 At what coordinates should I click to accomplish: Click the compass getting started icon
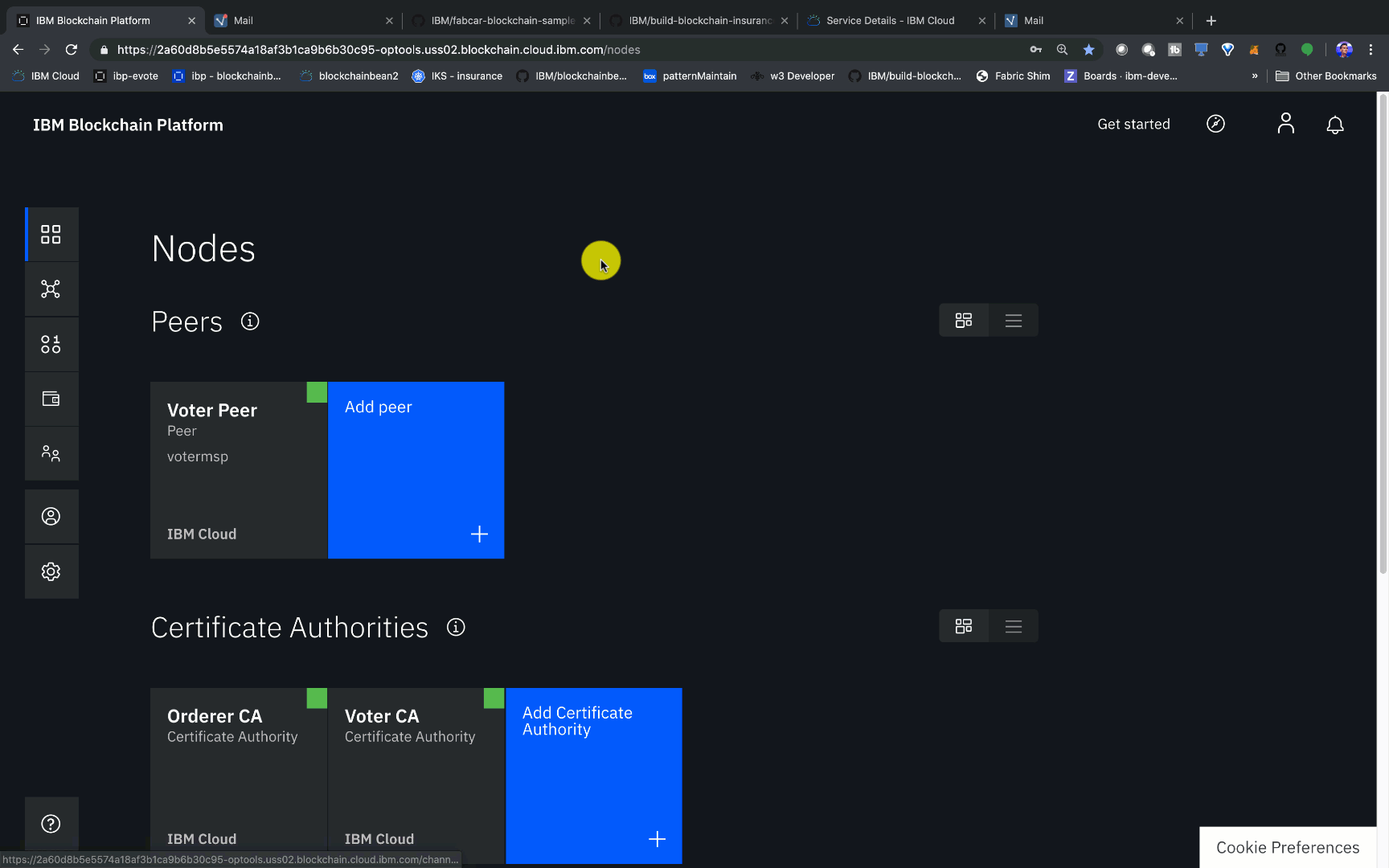point(1215,124)
